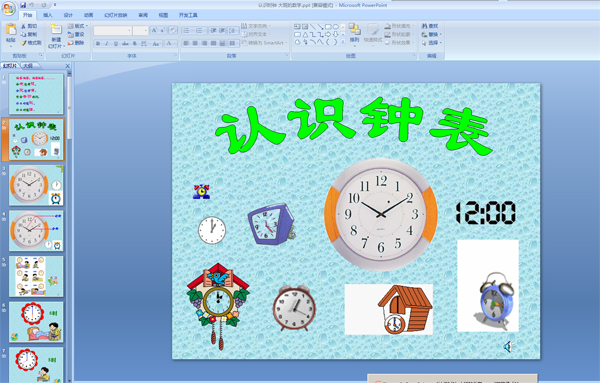600x383 pixels.
Task: Click the New Slide icon
Action: 56,30
